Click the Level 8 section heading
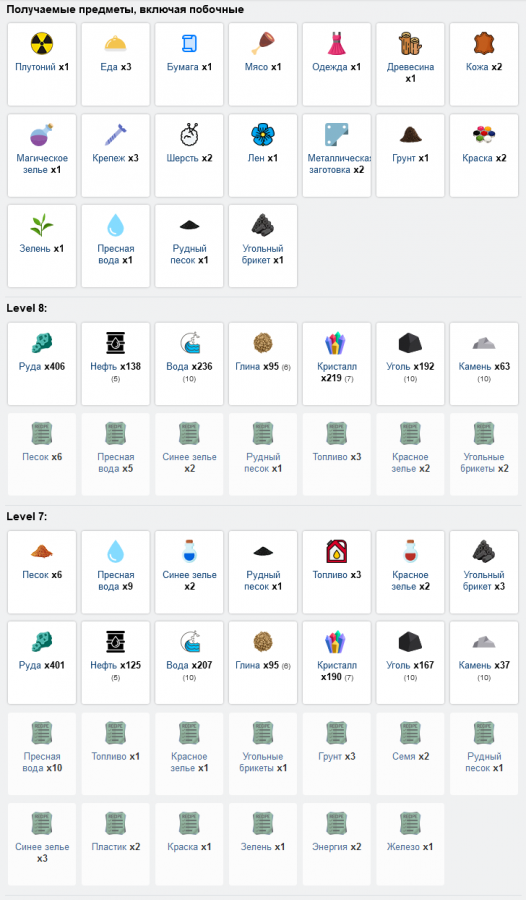Image resolution: width=526 pixels, height=900 pixels. 26,308
